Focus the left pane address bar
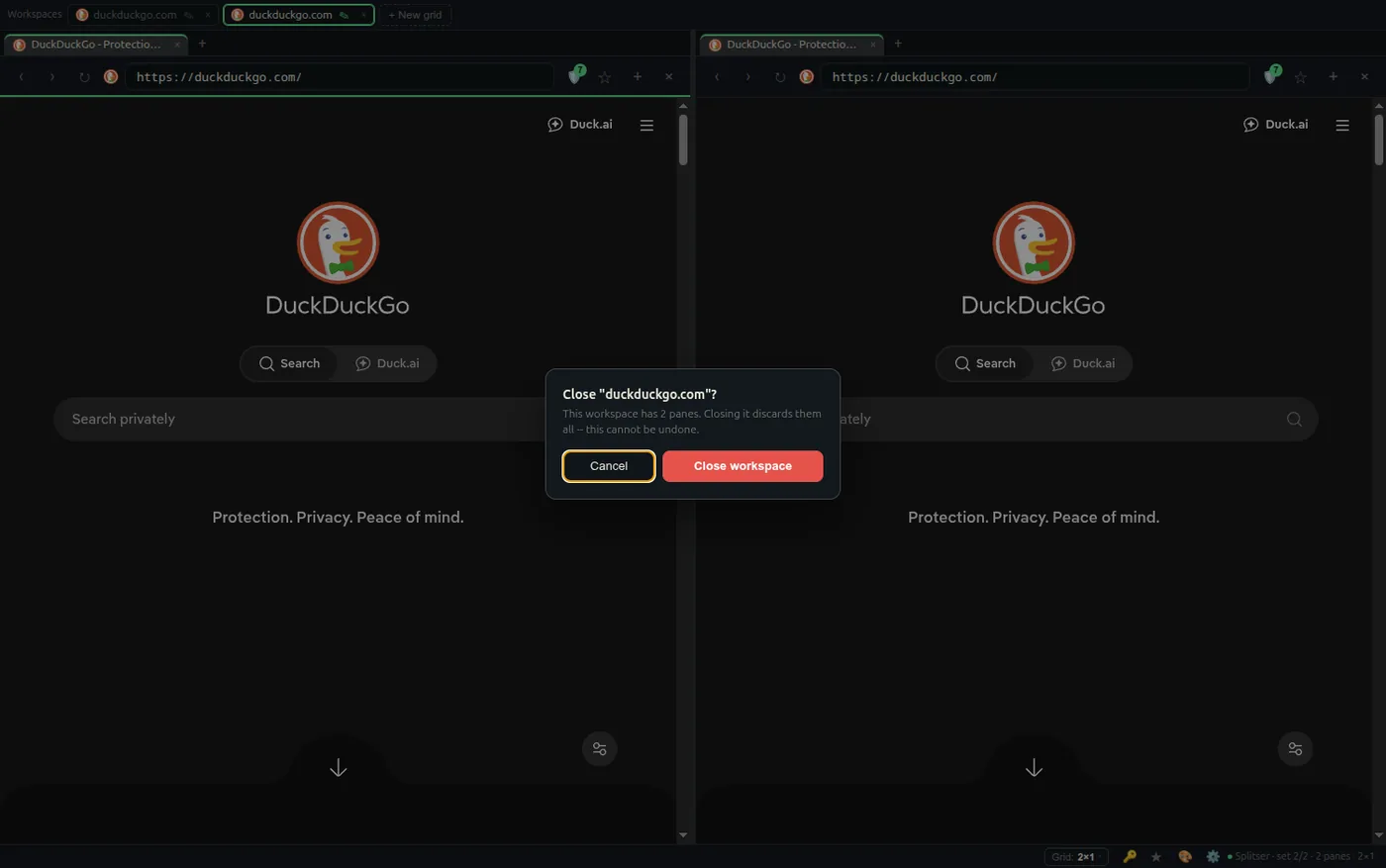Image resolution: width=1386 pixels, height=868 pixels. click(340, 76)
